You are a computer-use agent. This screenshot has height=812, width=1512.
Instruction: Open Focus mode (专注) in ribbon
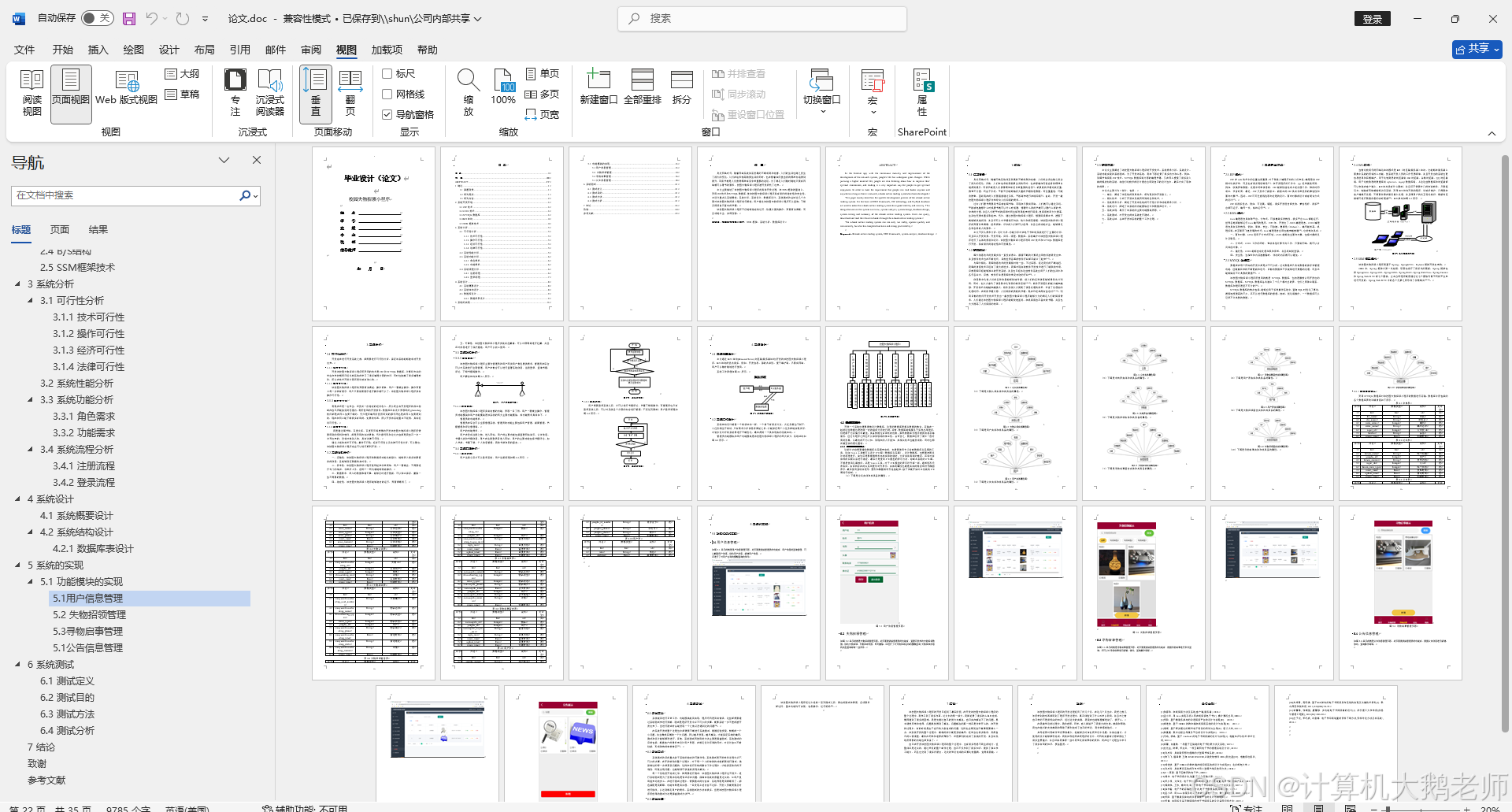tap(235, 94)
